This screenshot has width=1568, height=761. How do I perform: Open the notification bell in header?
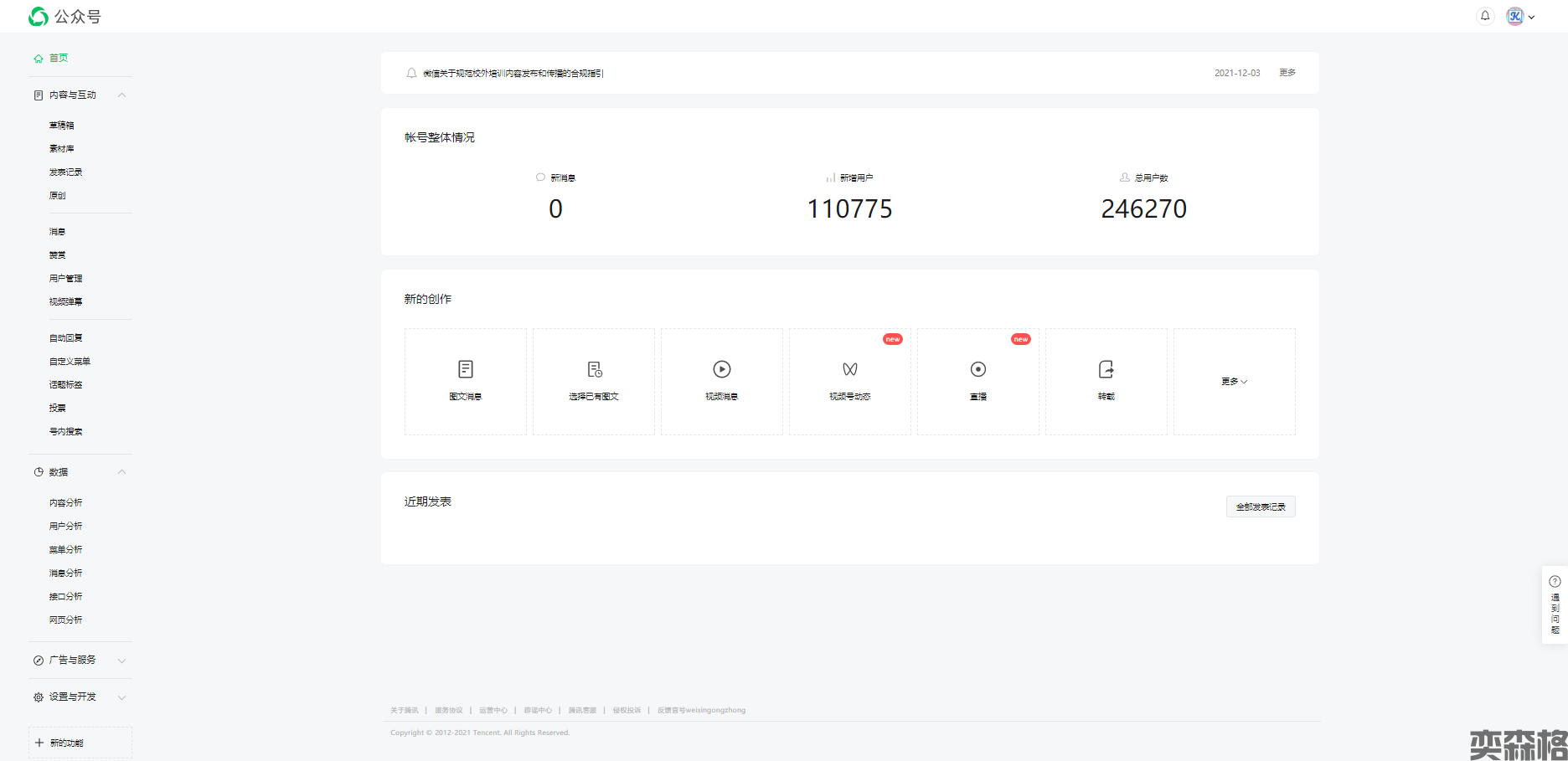click(1485, 16)
